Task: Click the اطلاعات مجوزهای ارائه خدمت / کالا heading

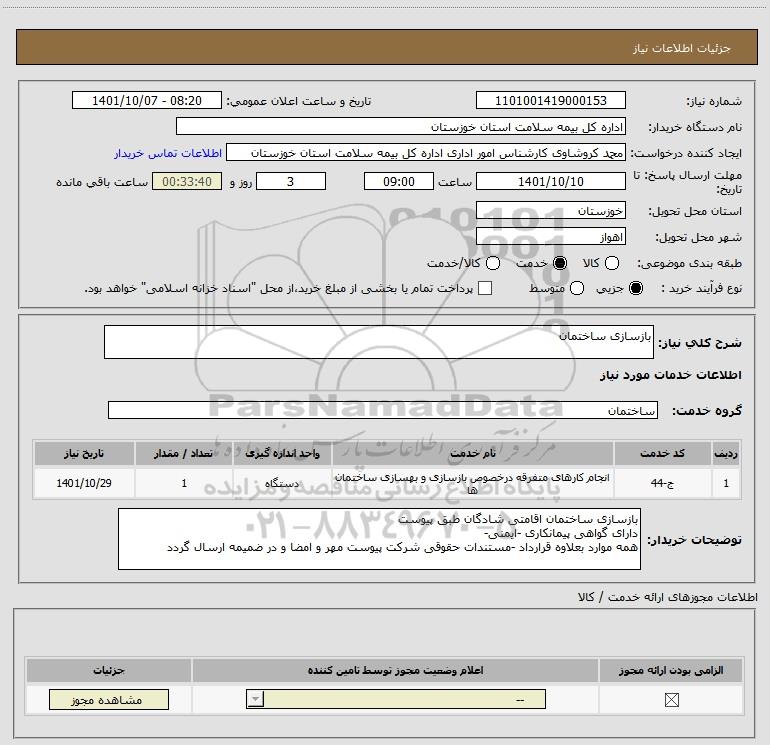Action: coord(667,597)
